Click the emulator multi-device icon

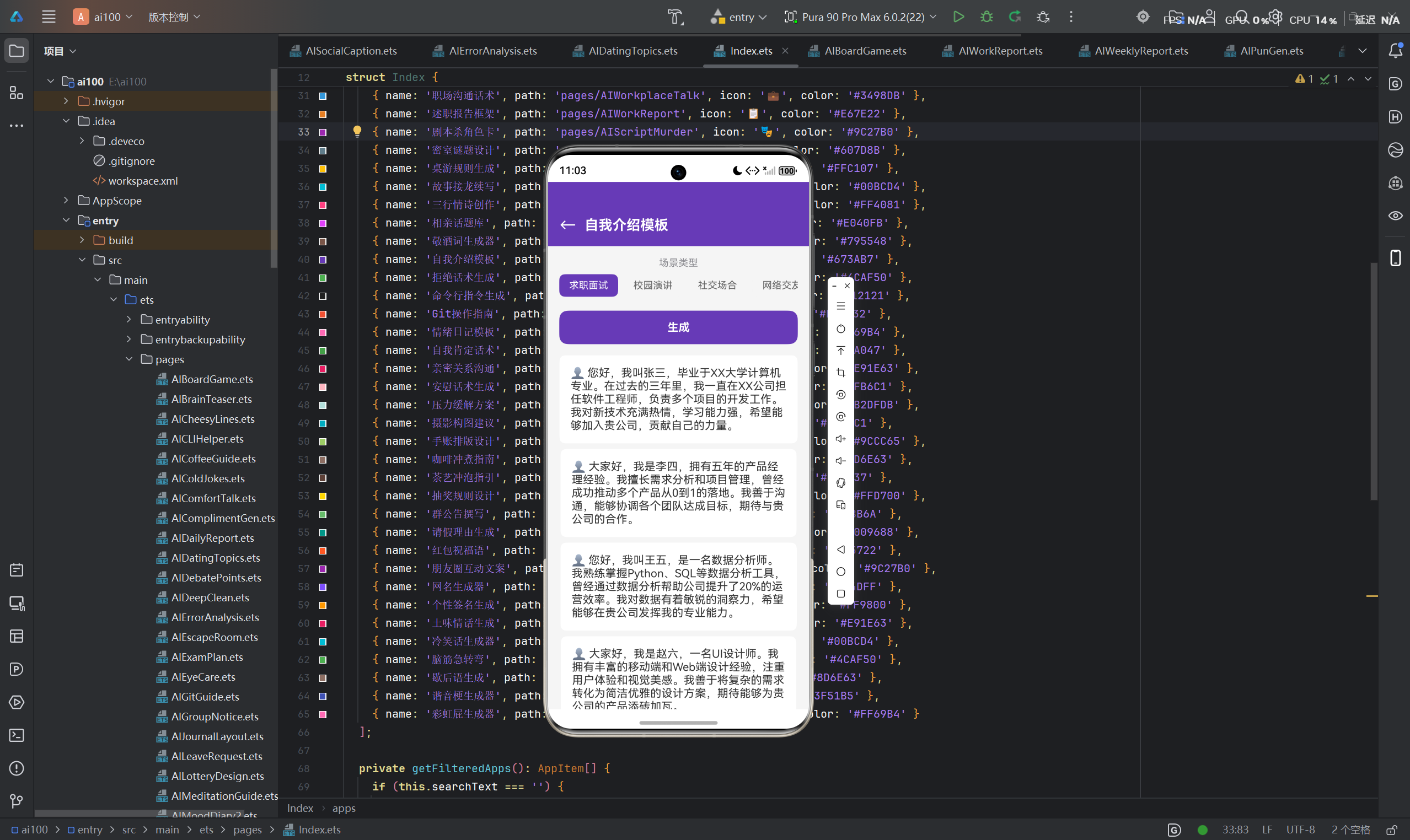840,505
